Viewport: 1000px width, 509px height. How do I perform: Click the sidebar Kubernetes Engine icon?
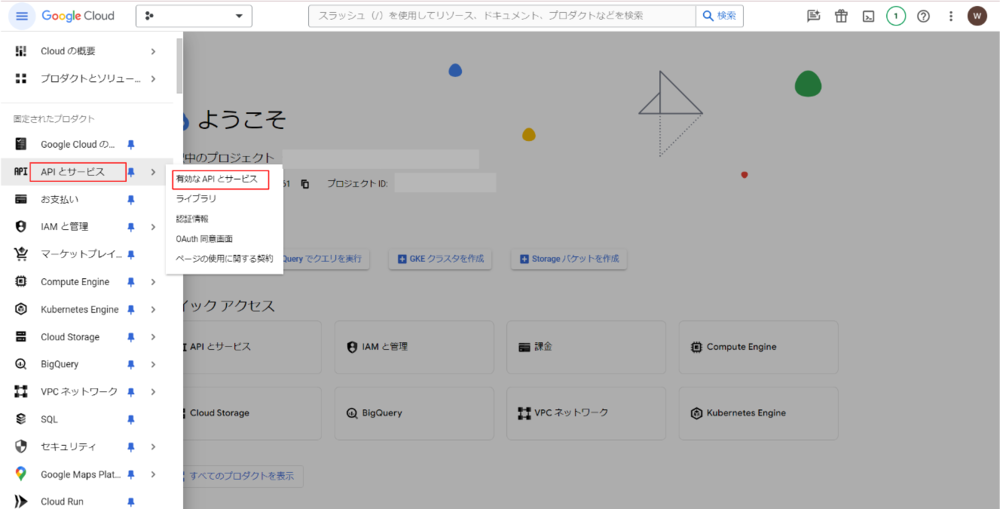tap(20, 309)
